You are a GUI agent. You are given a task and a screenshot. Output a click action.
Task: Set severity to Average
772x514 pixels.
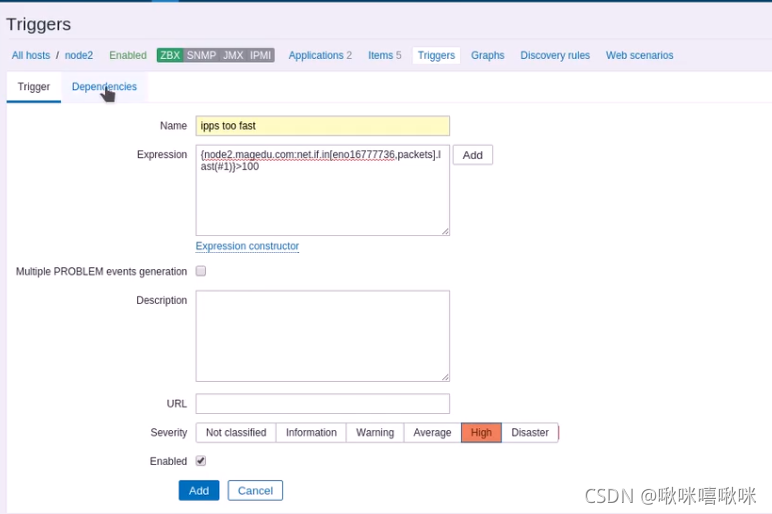click(x=432, y=433)
